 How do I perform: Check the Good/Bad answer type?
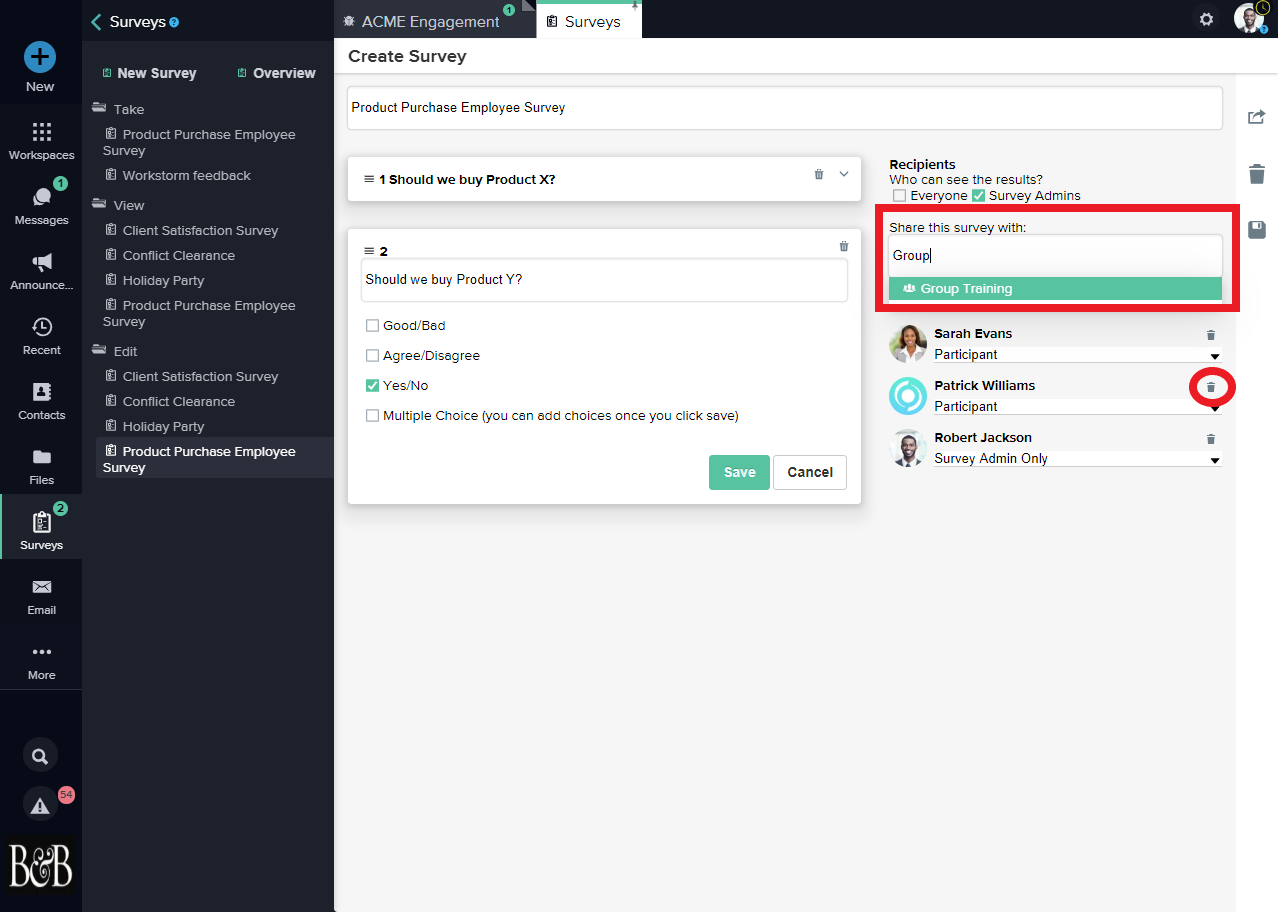372,325
